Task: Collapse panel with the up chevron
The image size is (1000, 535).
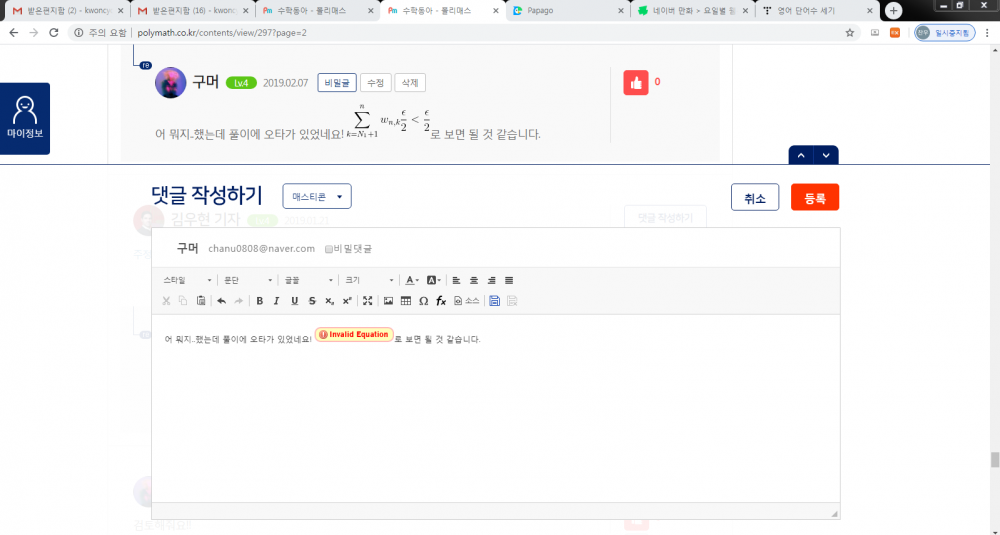Action: click(x=801, y=156)
